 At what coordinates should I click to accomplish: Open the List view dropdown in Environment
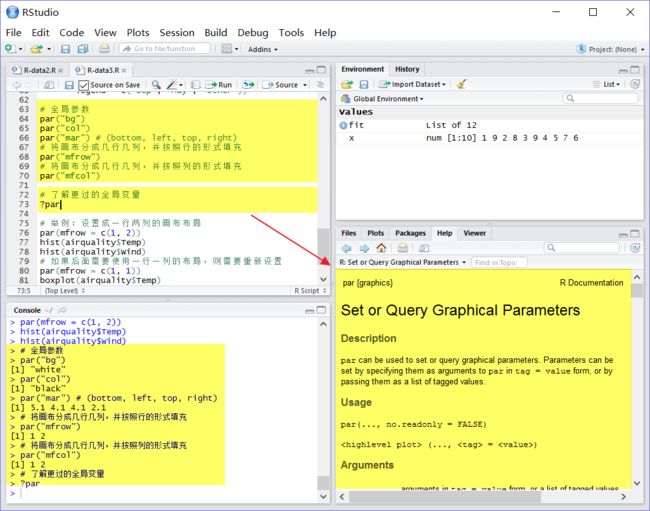[606, 84]
